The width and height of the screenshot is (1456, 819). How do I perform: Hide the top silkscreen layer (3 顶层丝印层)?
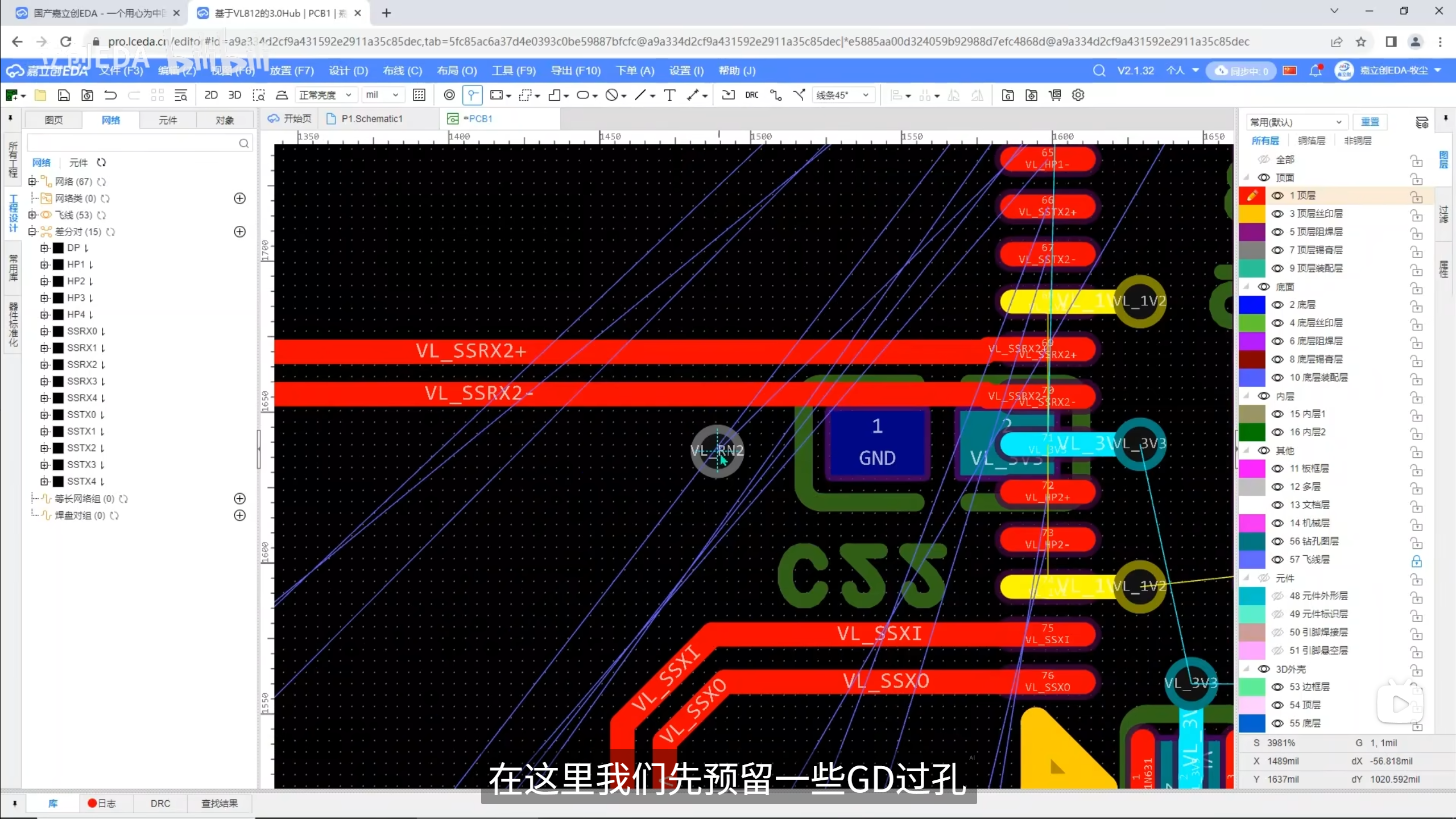(x=1277, y=214)
